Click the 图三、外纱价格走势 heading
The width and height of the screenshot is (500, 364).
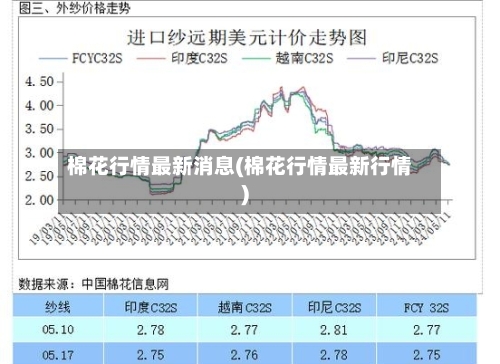pyautogui.click(x=75, y=8)
